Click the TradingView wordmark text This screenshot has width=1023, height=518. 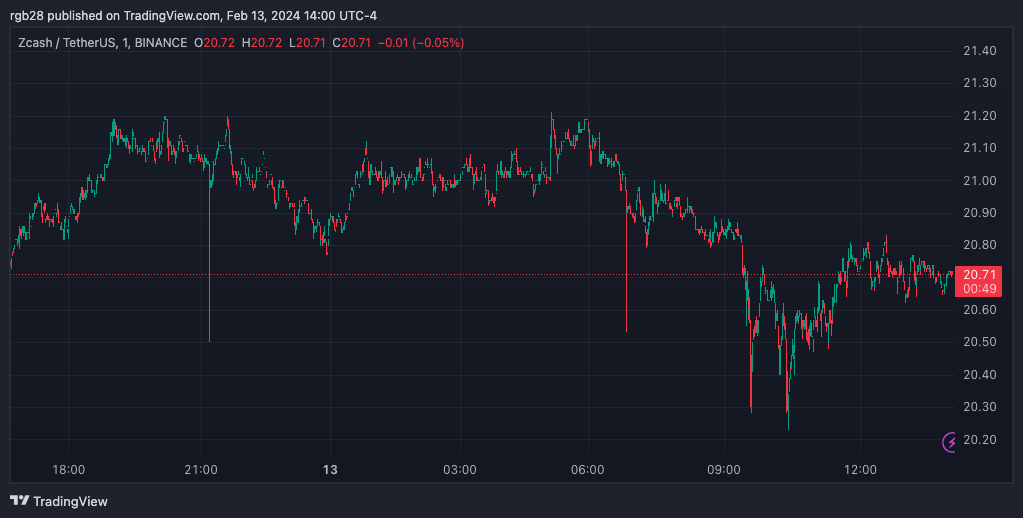click(70, 501)
